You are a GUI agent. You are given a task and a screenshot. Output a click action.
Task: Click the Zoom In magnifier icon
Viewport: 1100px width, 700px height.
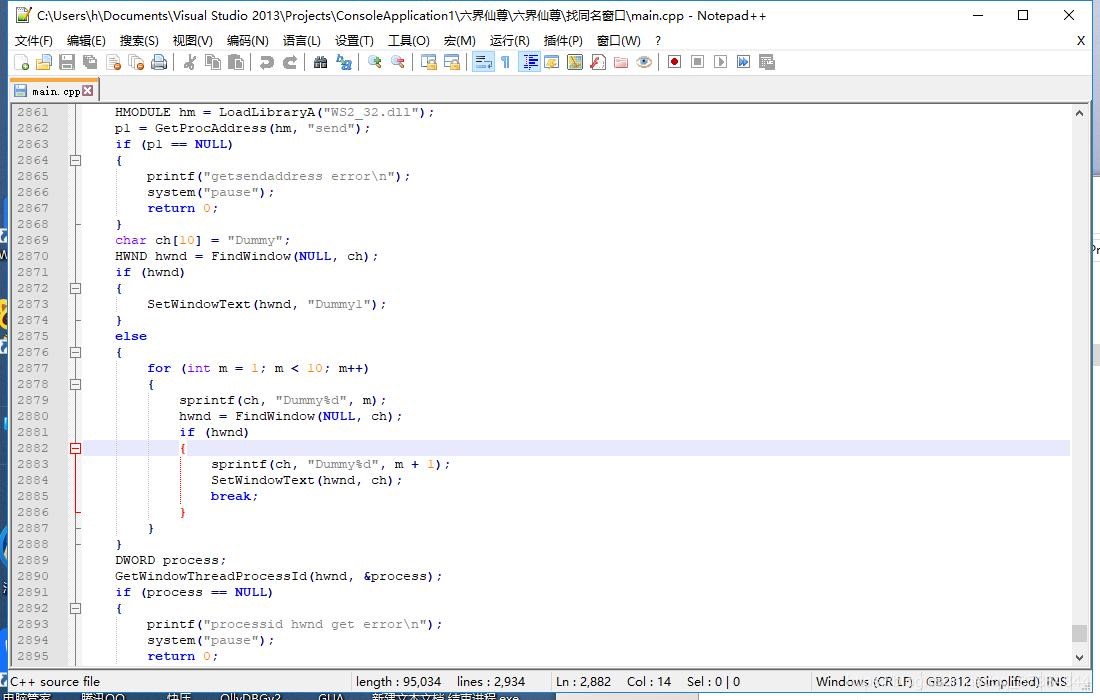tap(375, 62)
